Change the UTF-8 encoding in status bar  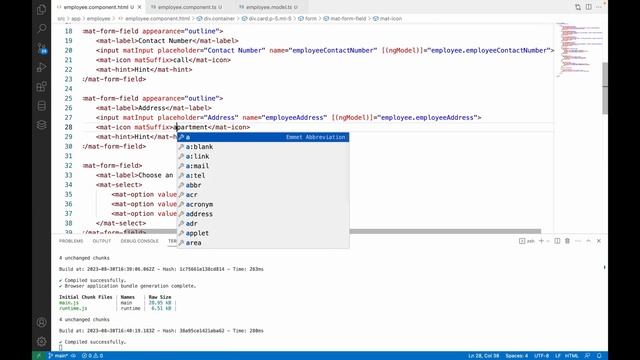click(541, 356)
